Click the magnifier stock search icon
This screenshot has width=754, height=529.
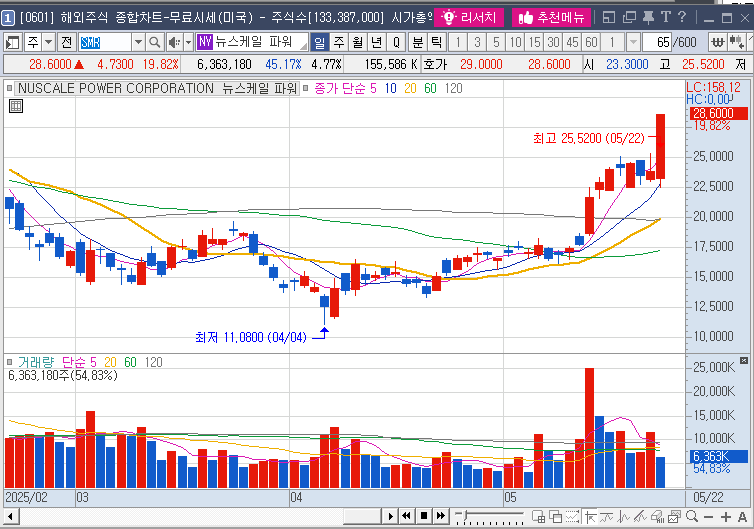click(154, 42)
